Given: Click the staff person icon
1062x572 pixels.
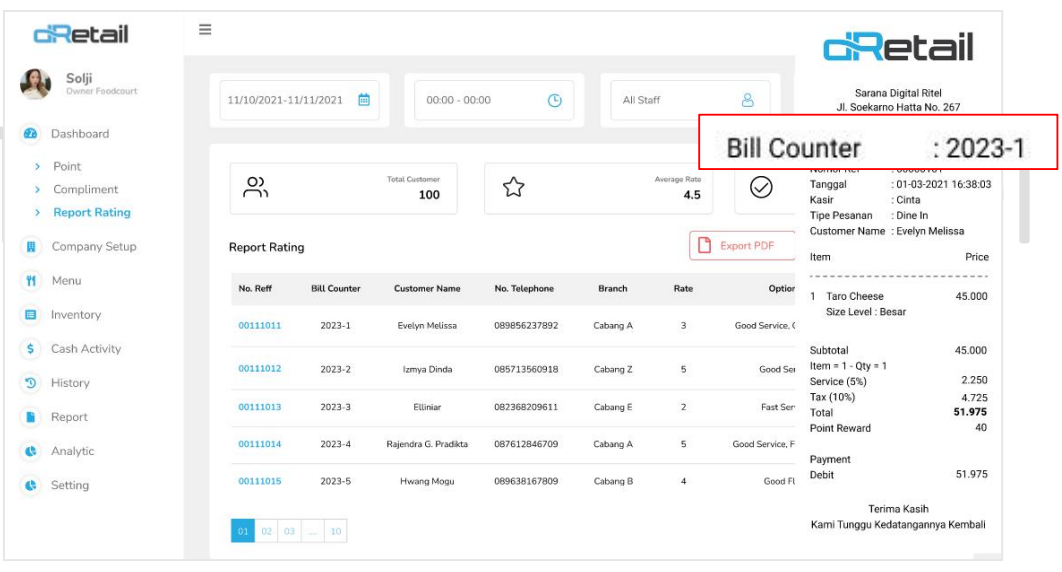Looking at the screenshot, I should [x=746, y=100].
